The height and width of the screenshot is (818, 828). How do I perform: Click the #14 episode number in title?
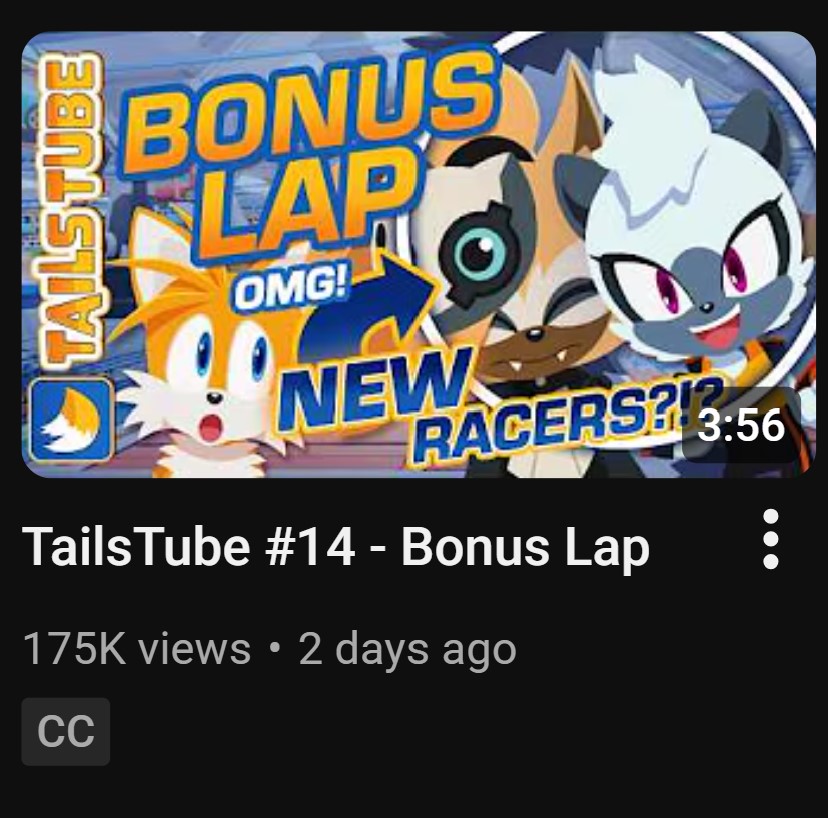(310, 547)
